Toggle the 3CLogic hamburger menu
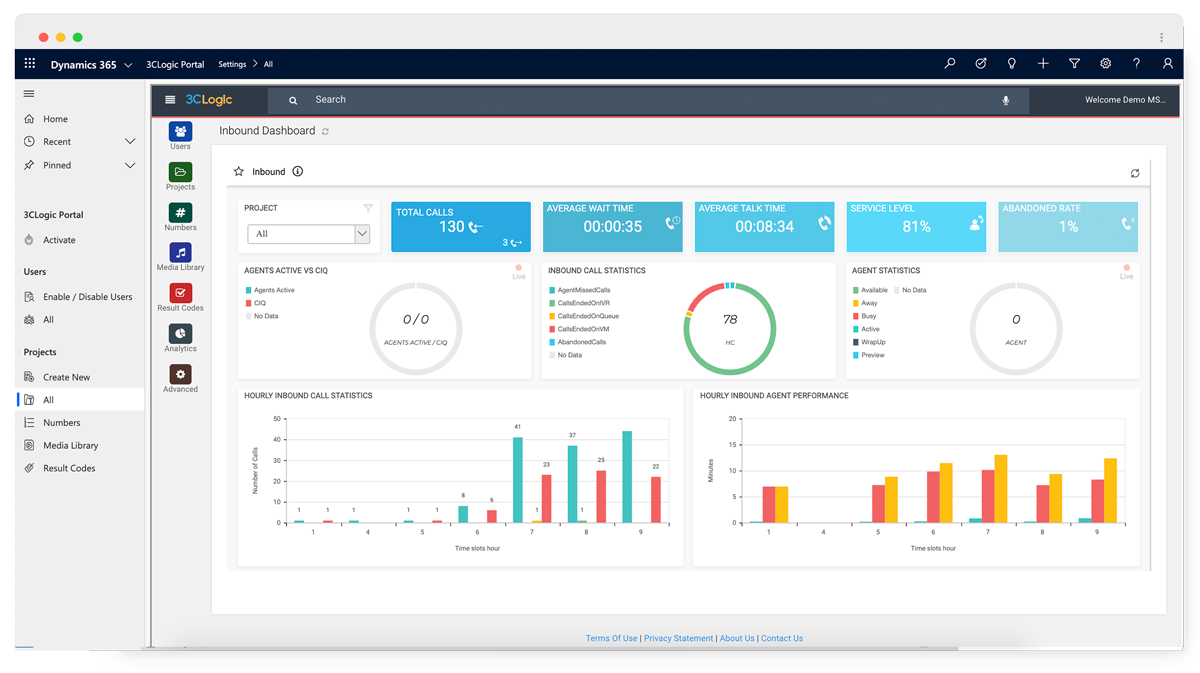This screenshot has height=673, width=1200. click(170, 100)
